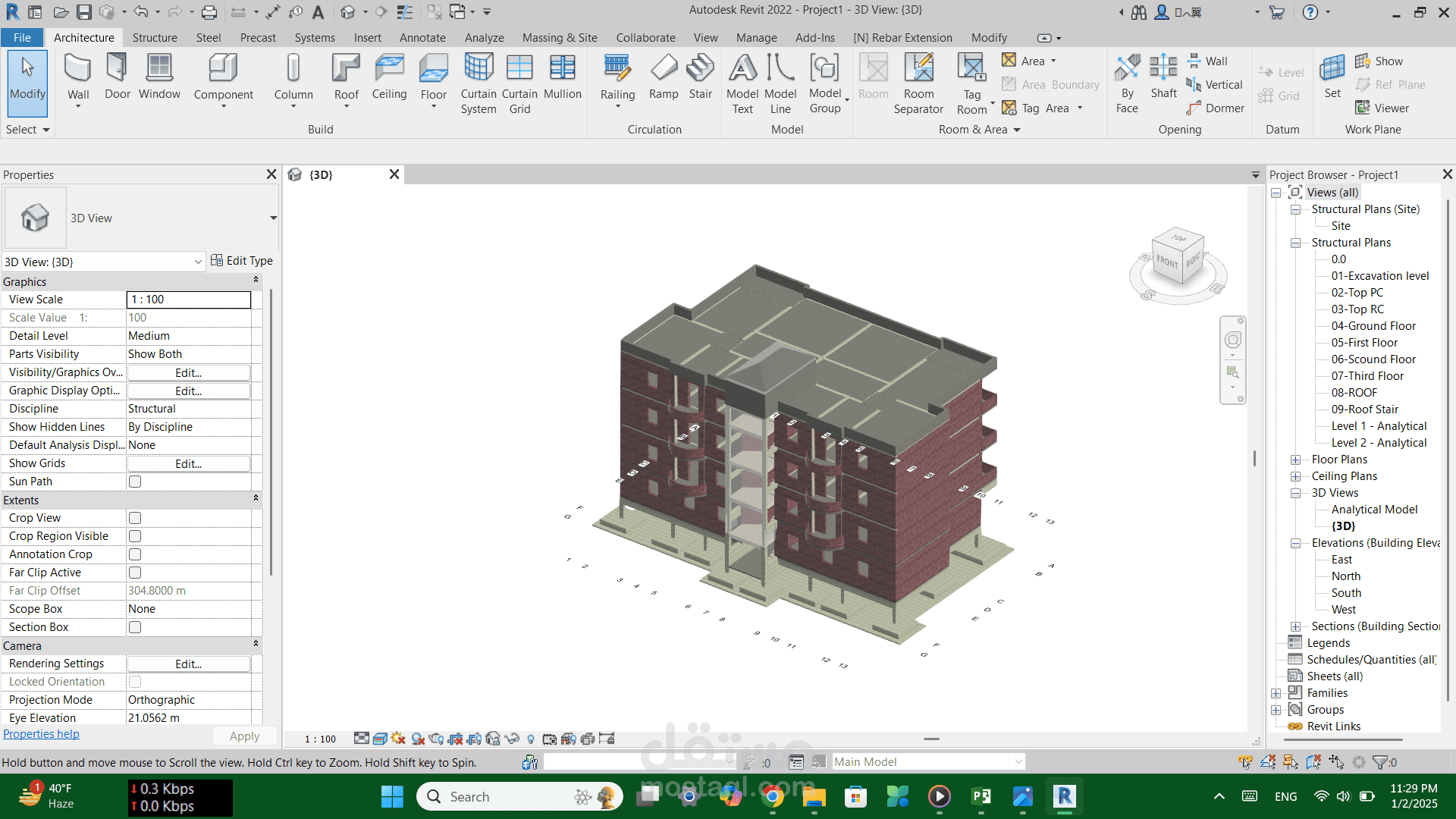Toggle the Sun Path checkbox
Image resolution: width=1456 pixels, height=819 pixels.
click(135, 482)
